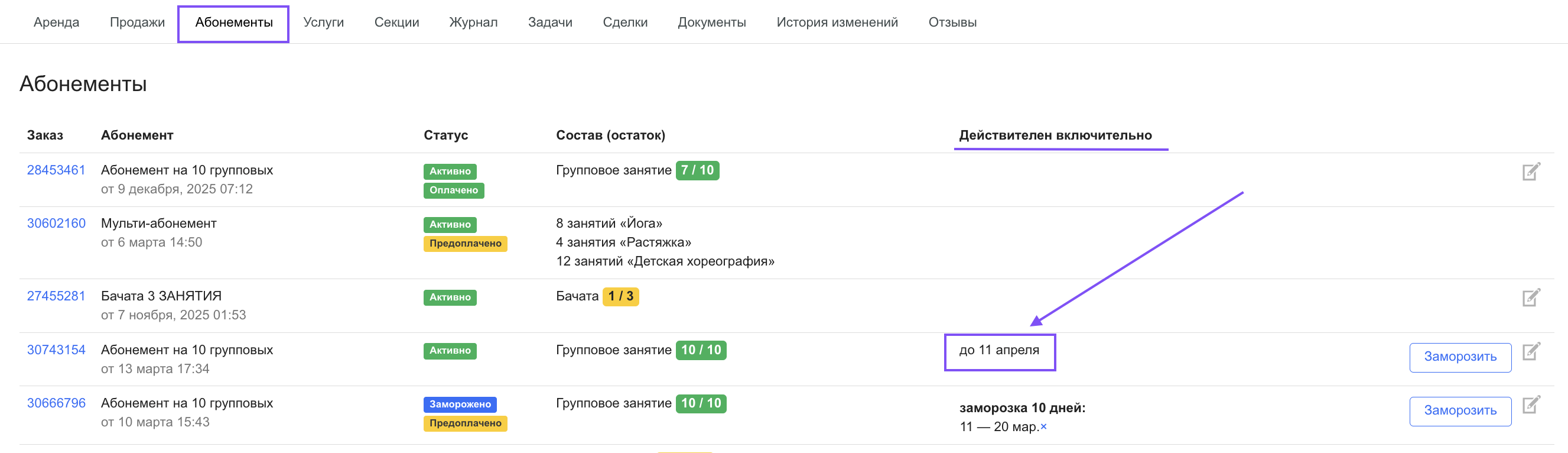Click the Заморожено status badge
Screen dimensions: 1568x453
click(x=460, y=405)
